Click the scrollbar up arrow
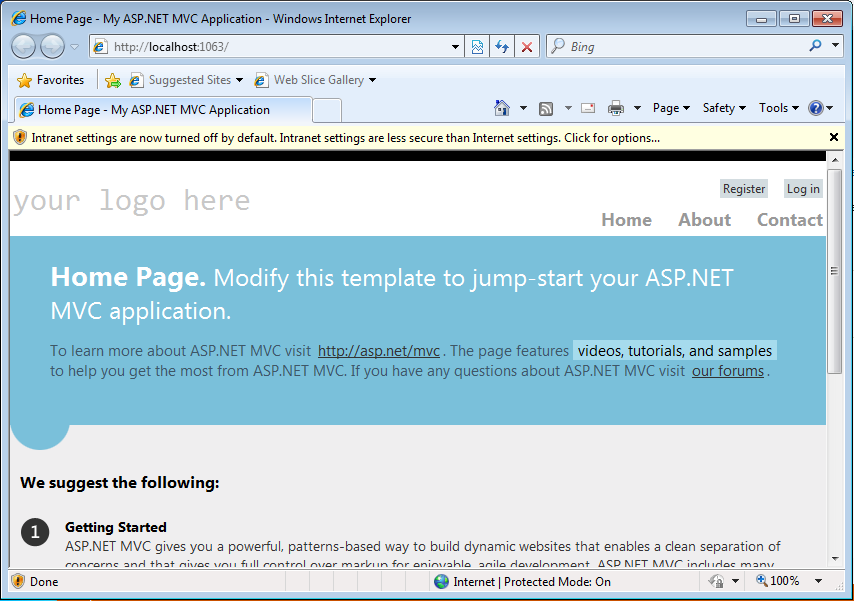This screenshot has width=854, height=601. (834, 160)
